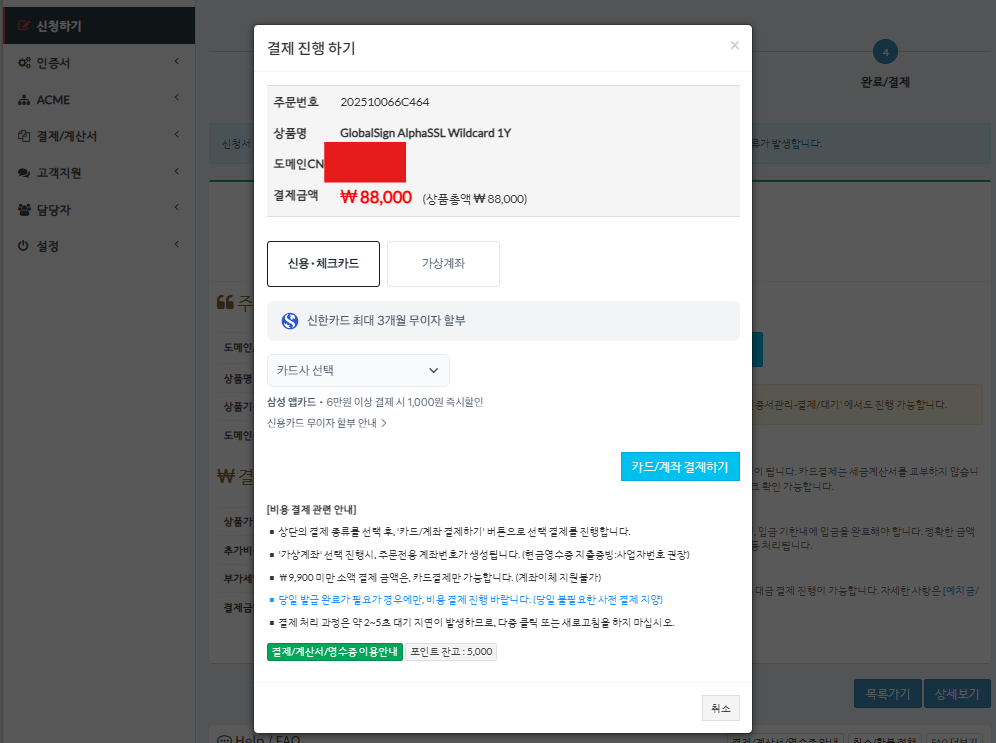
Task: Click the 취소 button
Action: point(721,708)
